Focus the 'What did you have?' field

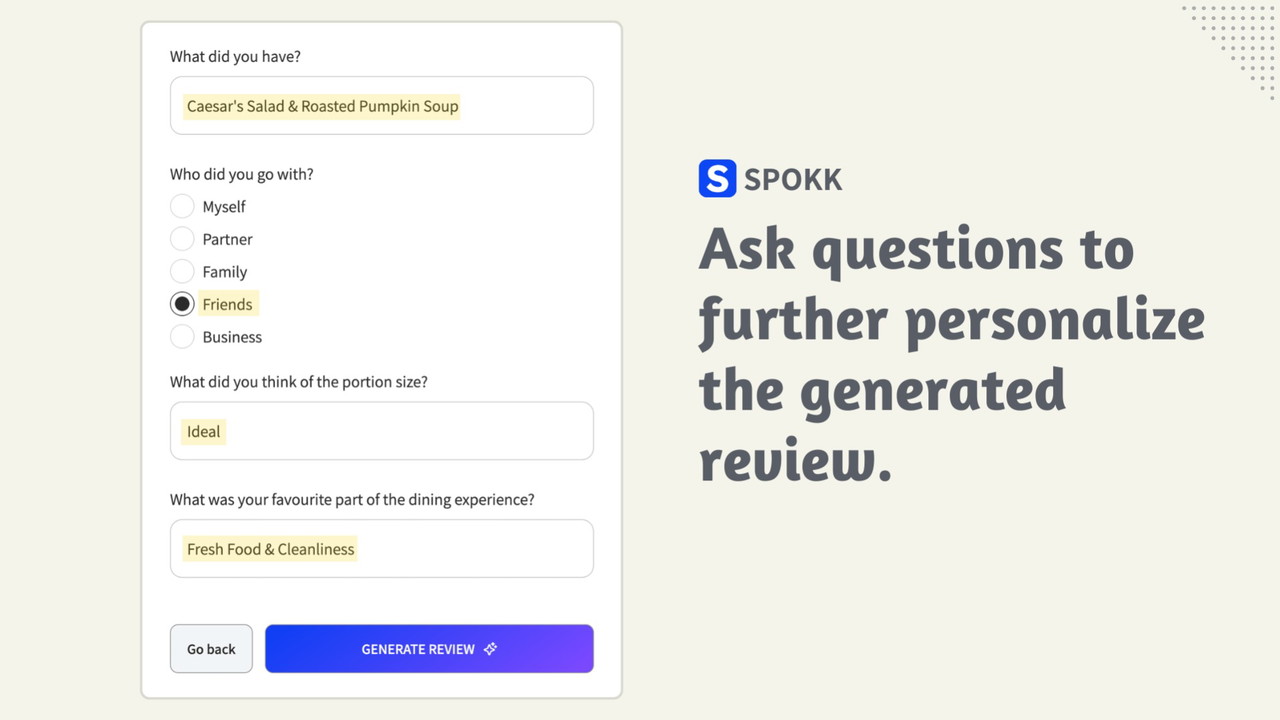click(381, 106)
